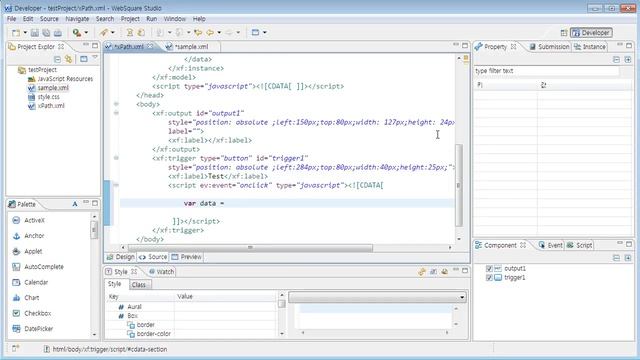
Task: Click the window layout toolbar icon
Action: coord(256,33)
